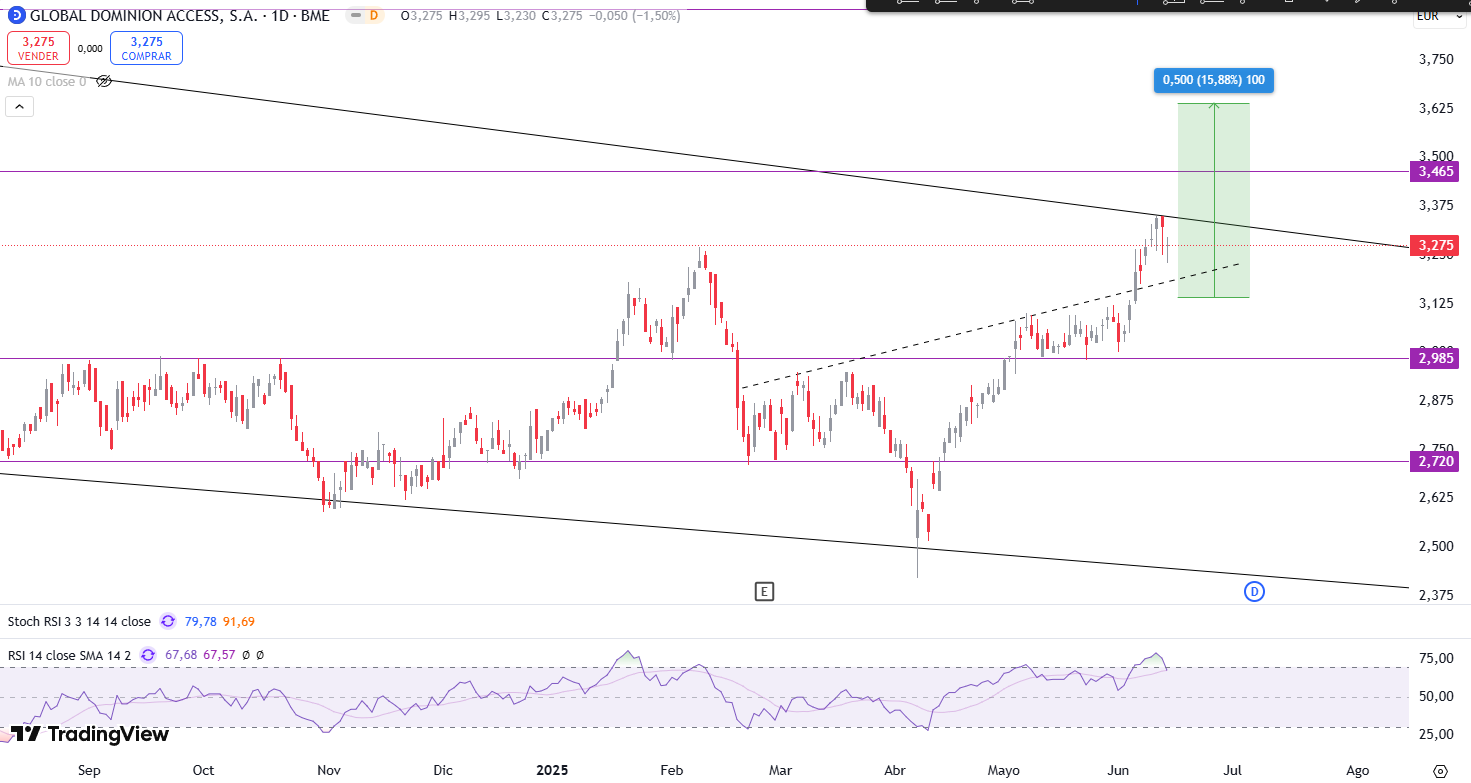Viewport: 1471px width, 783px height.
Task: Click the E earnings marker on the timeline
Action: (x=764, y=591)
